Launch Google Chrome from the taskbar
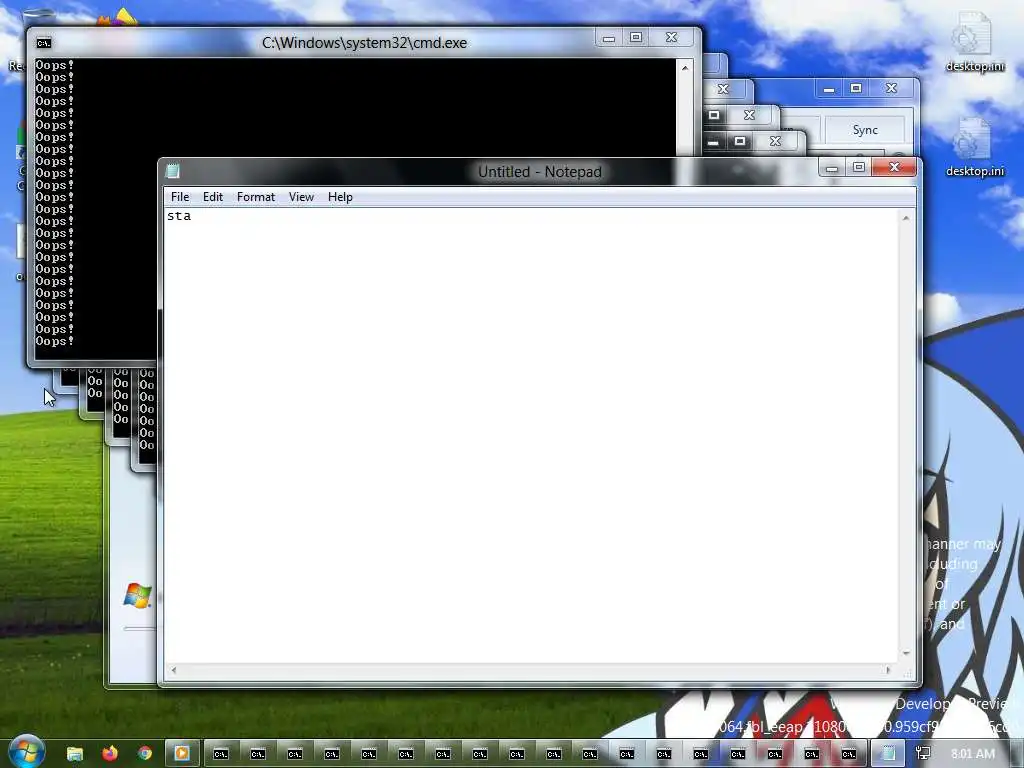Viewport: 1024px width, 768px height. (x=145, y=754)
